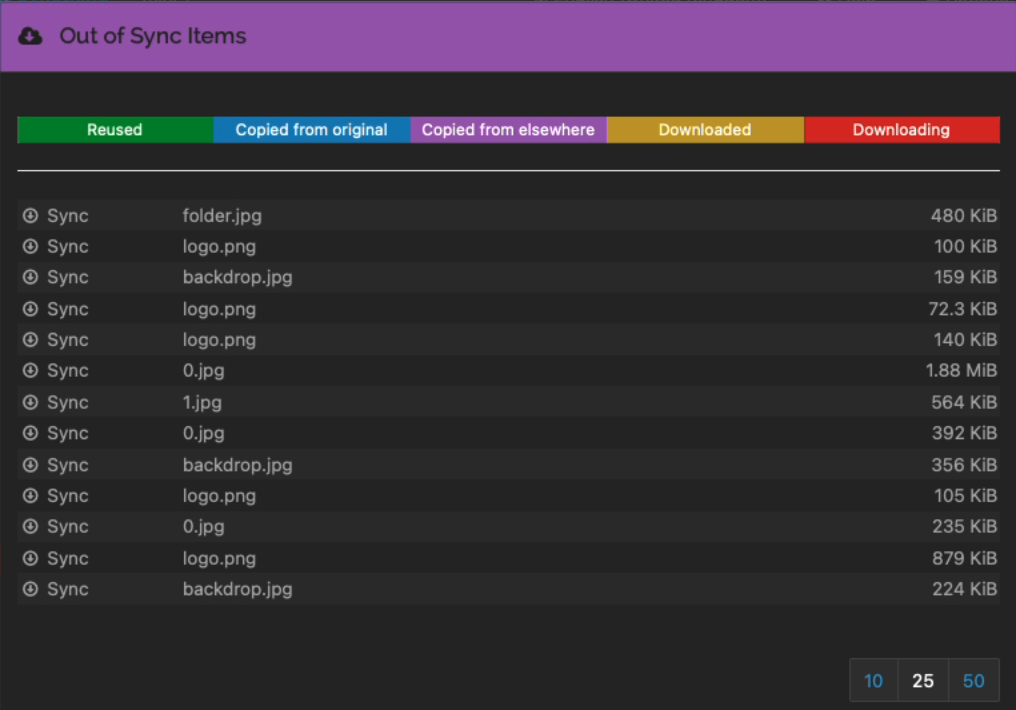Click the sync icon on the 879 KiB logo.png row
This screenshot has width=1016, height=710.
coord(30,559)
